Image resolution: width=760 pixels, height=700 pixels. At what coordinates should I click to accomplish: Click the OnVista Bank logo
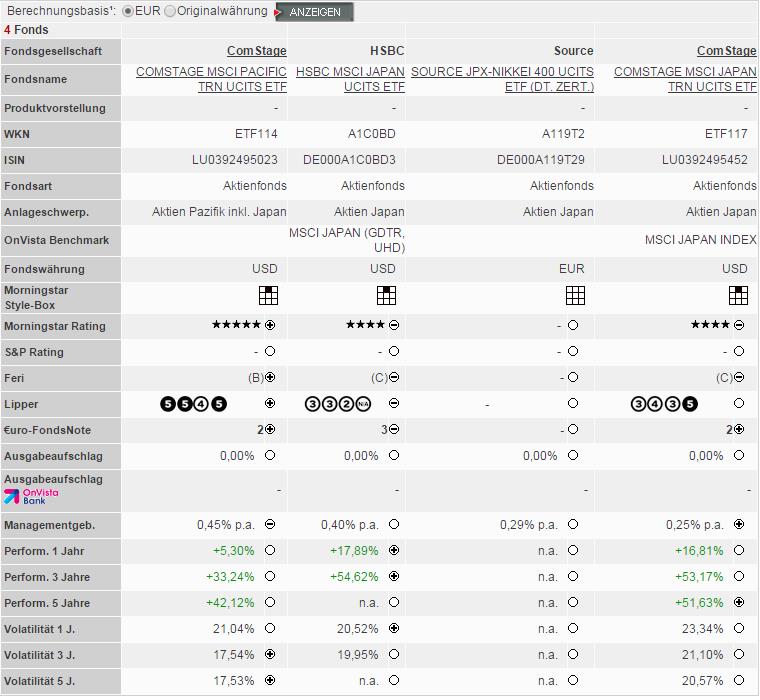tap(32, 496)
